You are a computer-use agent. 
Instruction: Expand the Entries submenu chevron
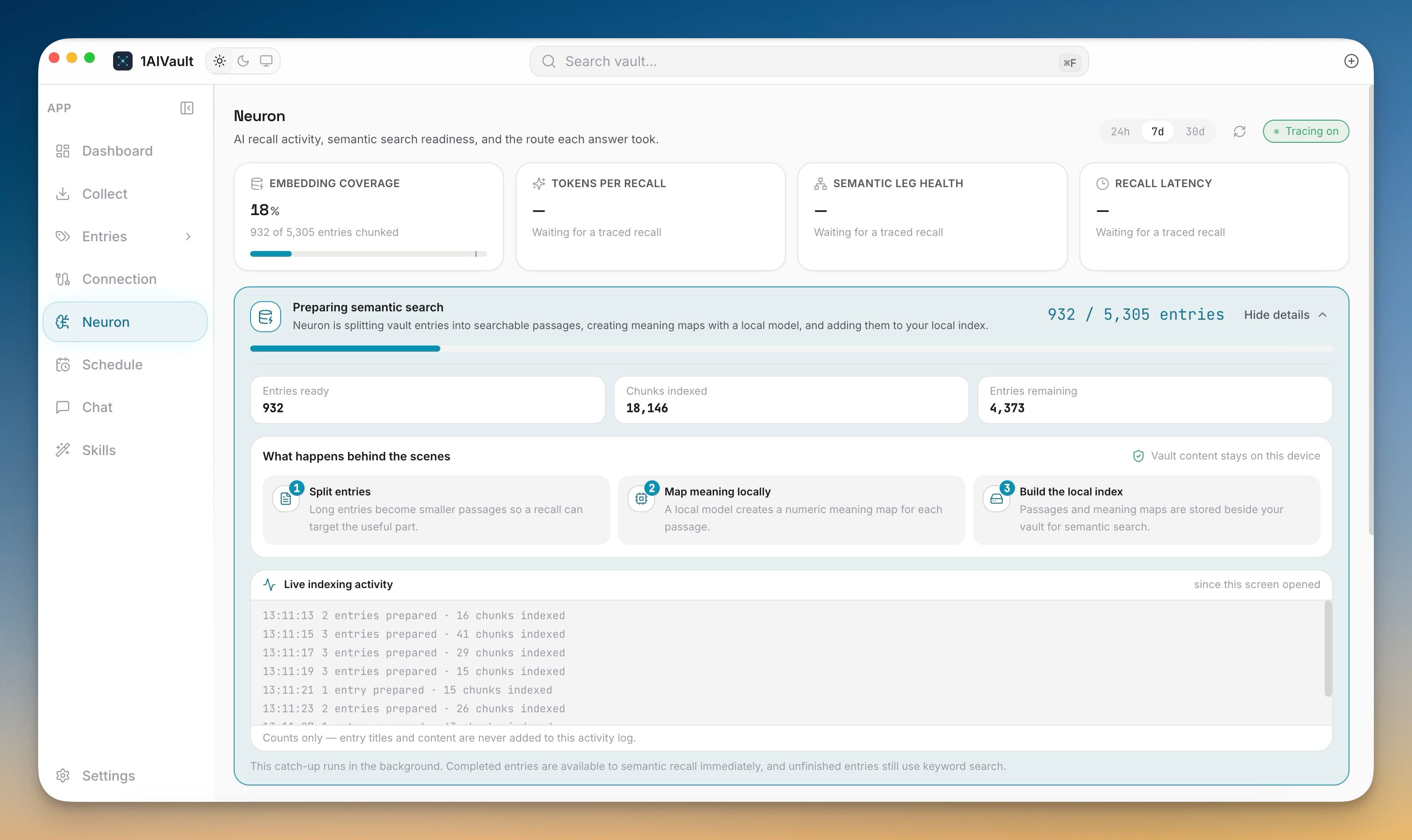[188, 236]
